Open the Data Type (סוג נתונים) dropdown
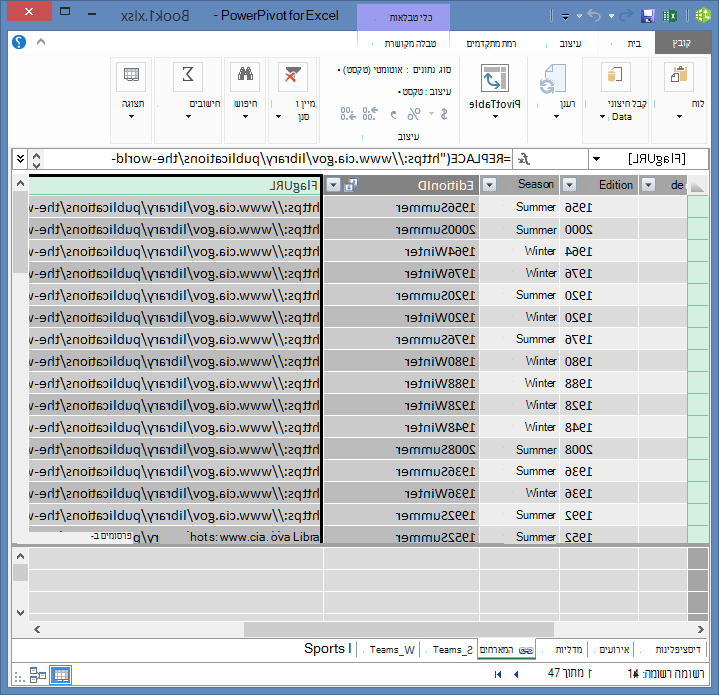719x695 pixels. (394, 70)
